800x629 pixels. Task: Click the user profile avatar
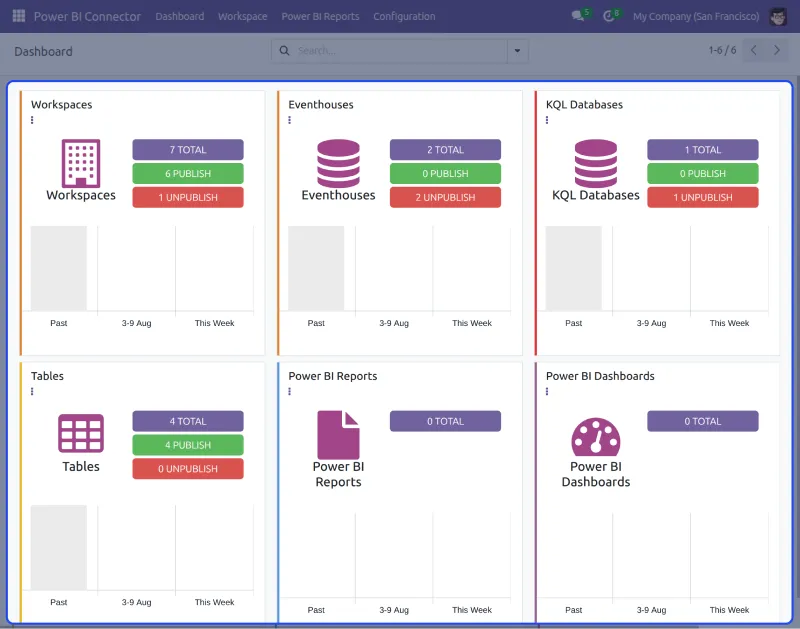click(x=779, y=15)
